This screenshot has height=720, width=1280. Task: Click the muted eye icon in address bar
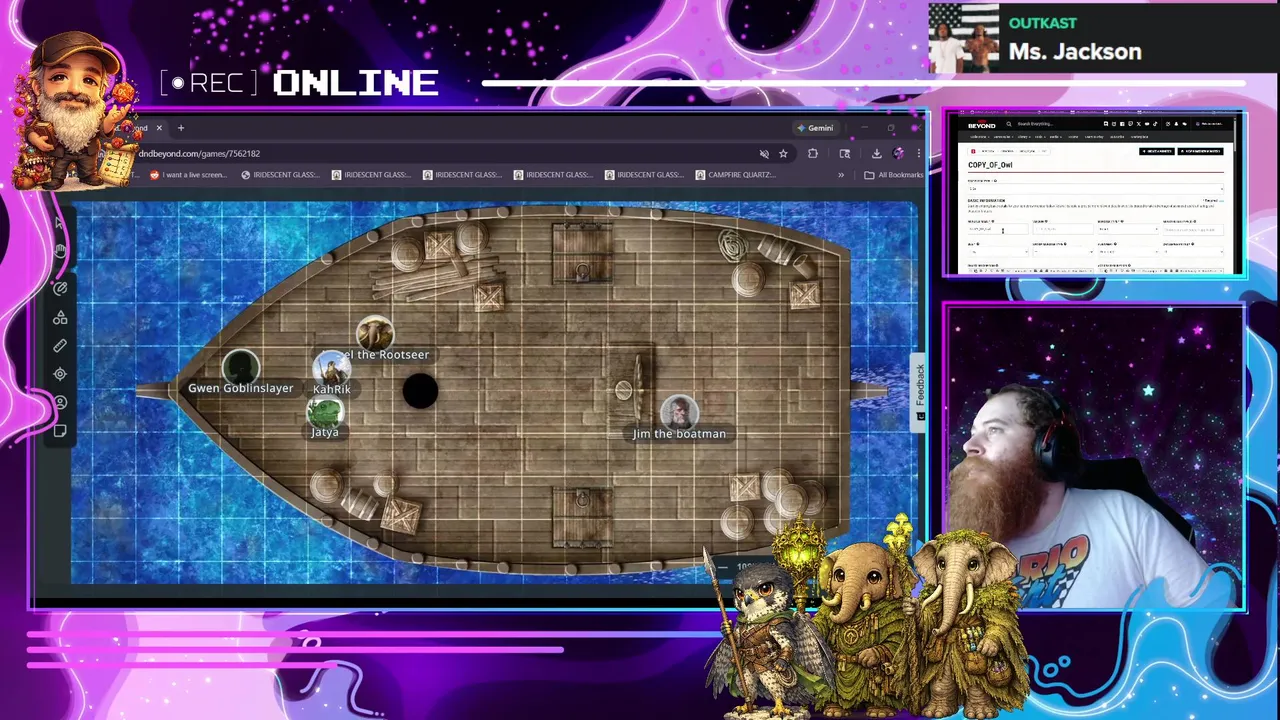pyautogui.click(x=764, y=153)
